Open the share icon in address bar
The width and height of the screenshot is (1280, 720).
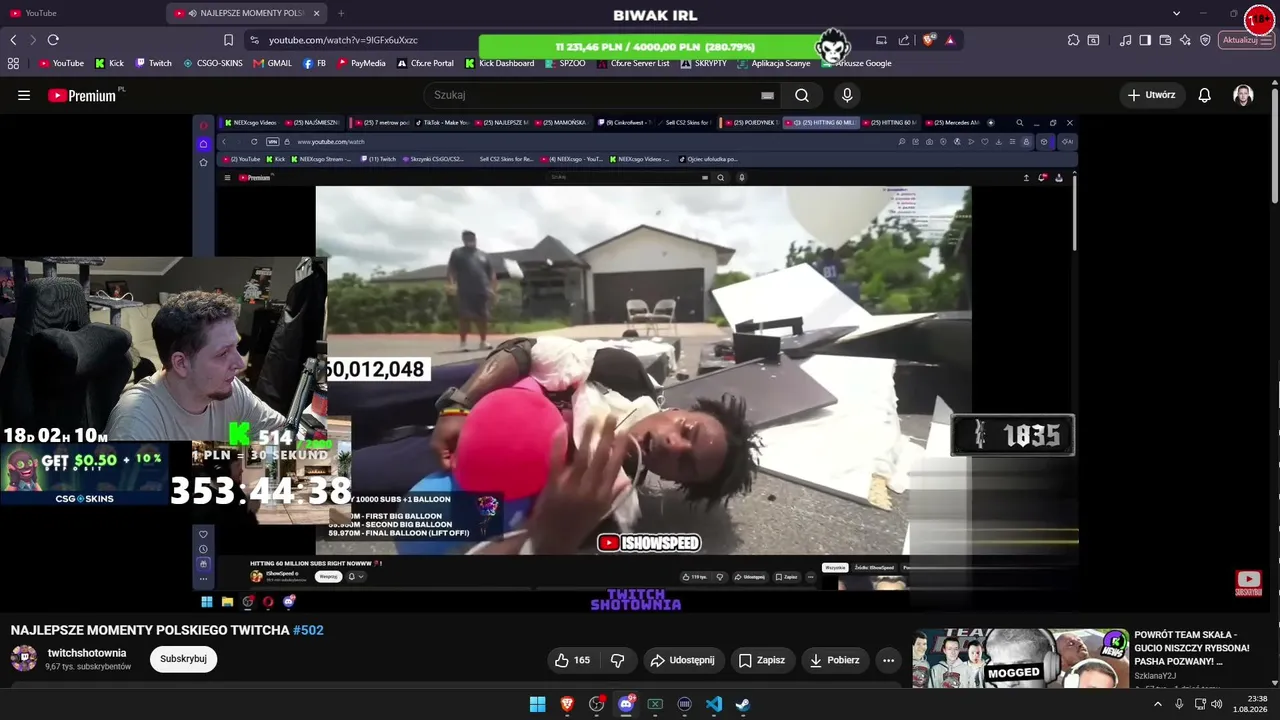(x=904, y=40)
